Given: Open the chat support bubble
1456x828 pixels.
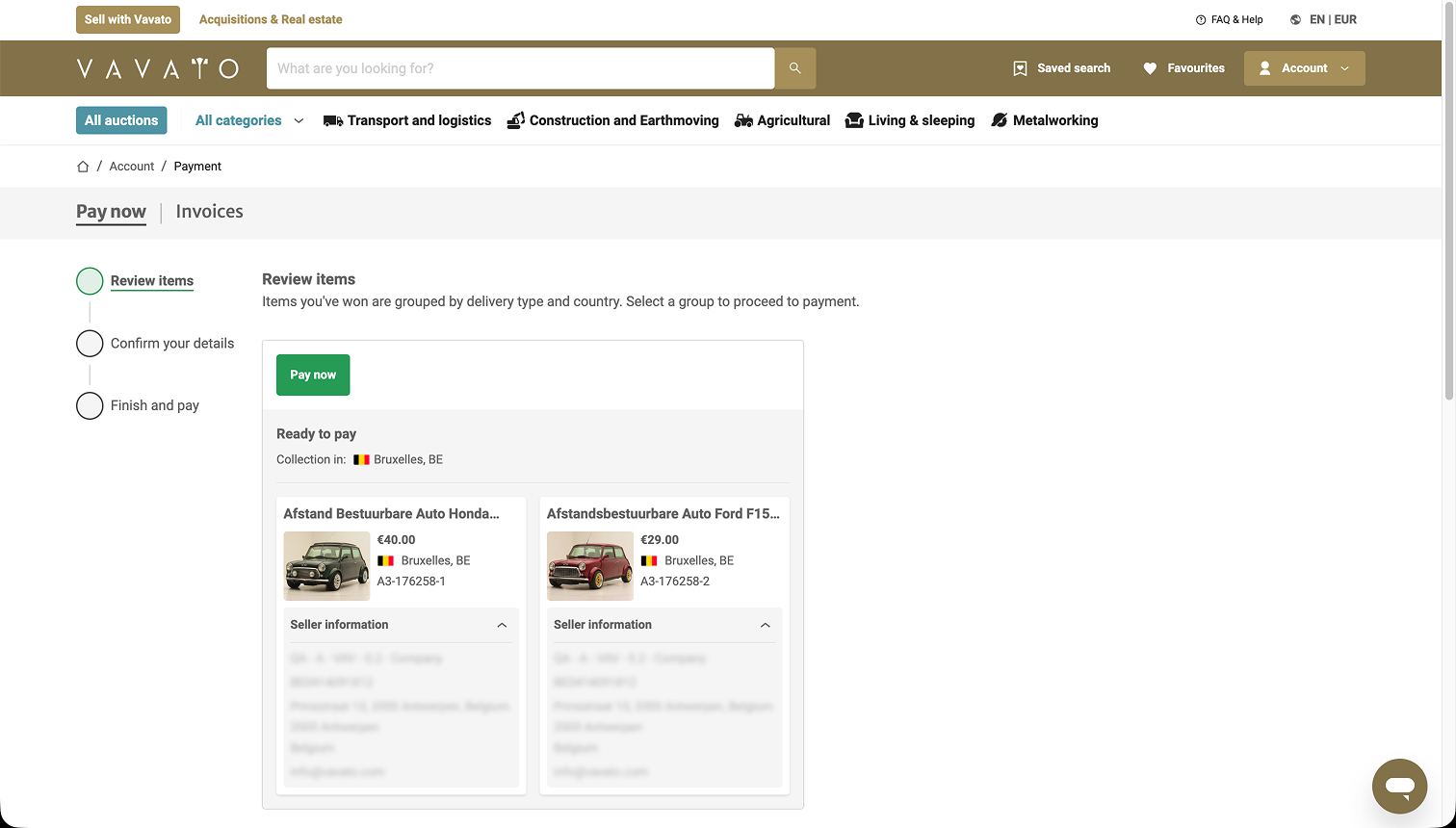Looking at the screenshot, I should click(x=1399, y=787).
